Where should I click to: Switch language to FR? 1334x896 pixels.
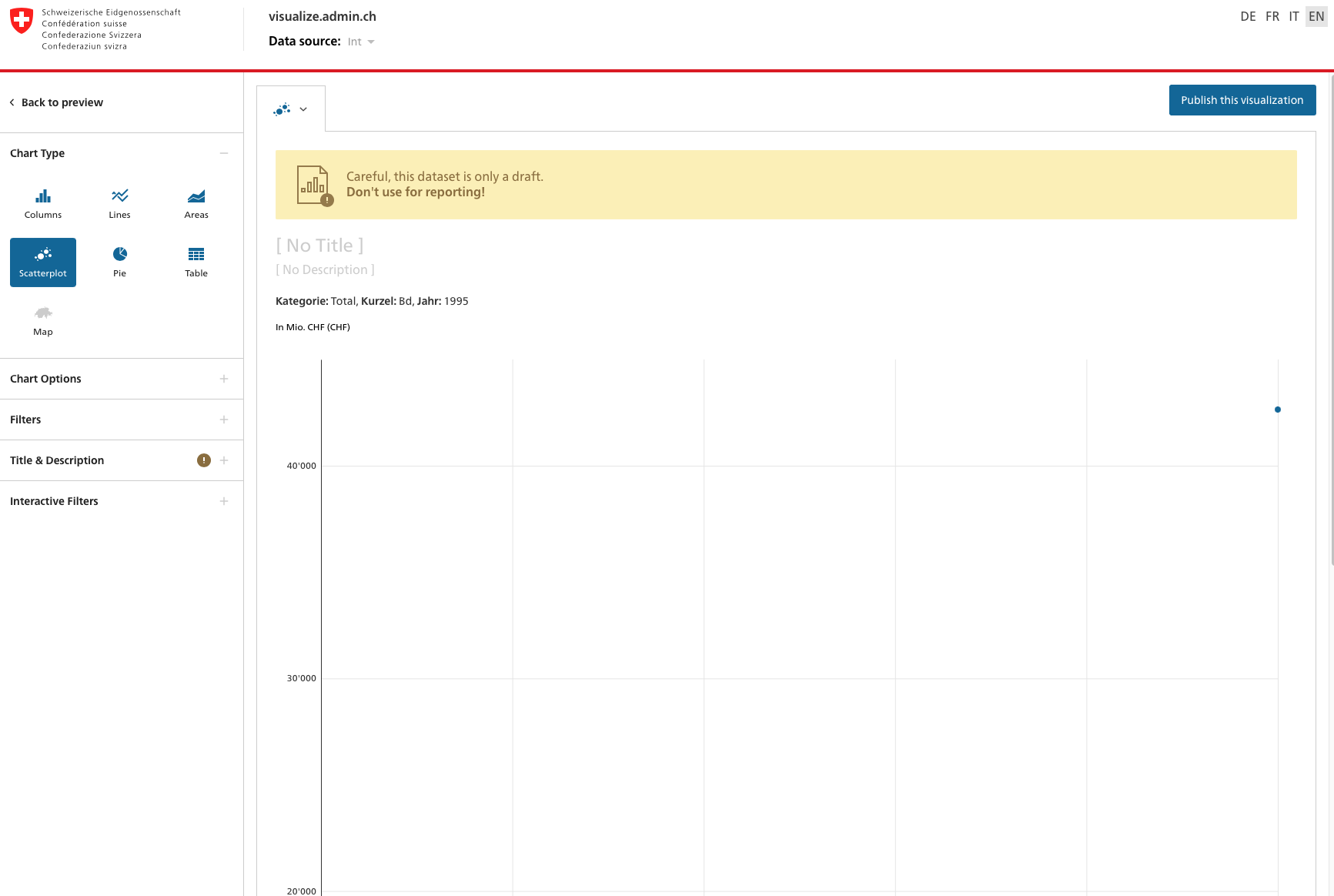(x=1272, y=16)
